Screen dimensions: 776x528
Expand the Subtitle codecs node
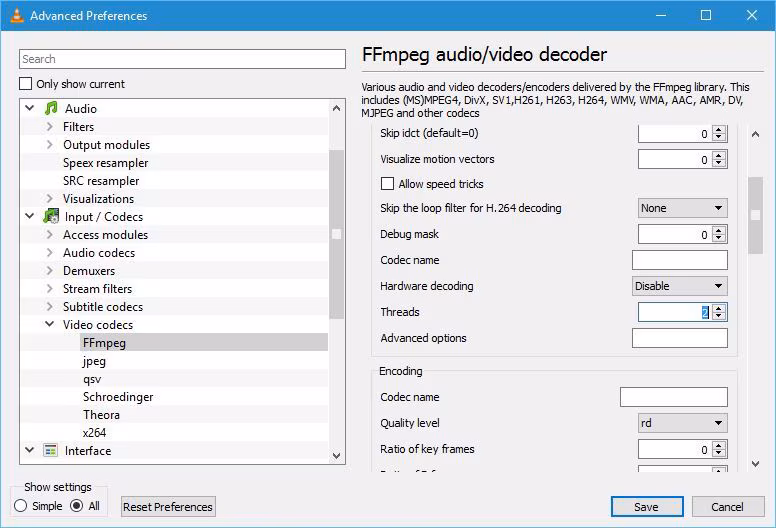tap(49, 306)
